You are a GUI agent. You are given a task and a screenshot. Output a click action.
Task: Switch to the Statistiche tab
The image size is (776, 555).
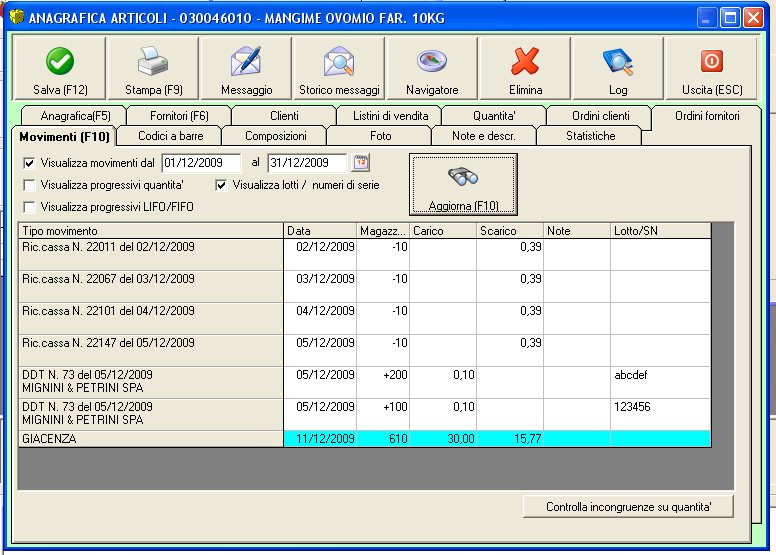[x=590, y=135]
